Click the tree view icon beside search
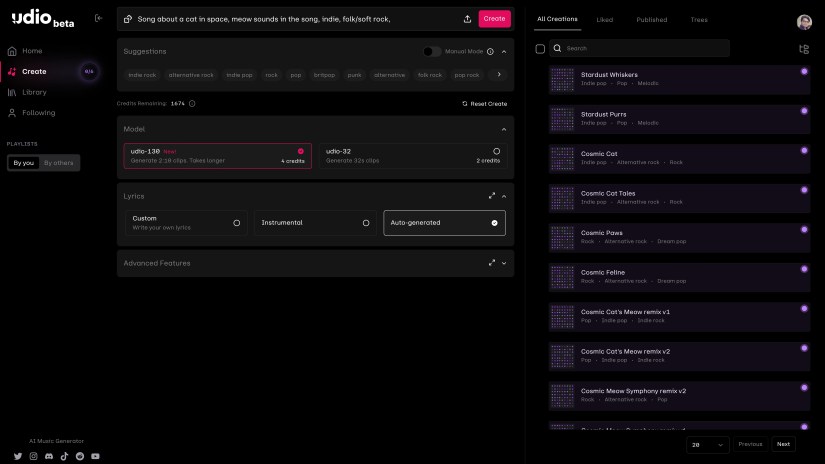Screen dimensions: 825x464 coord(804,49)
